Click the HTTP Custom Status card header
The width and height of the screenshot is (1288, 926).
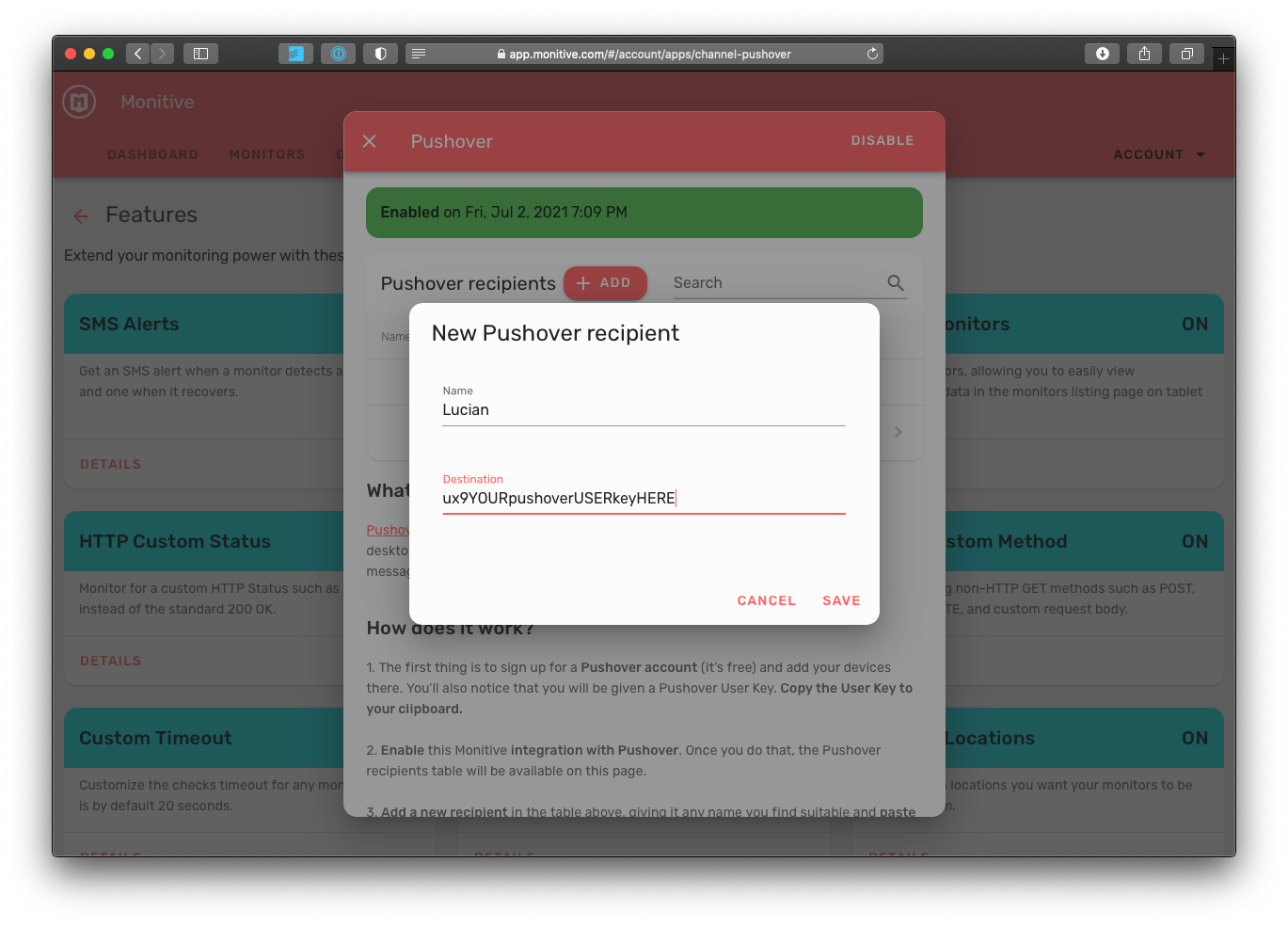coord(204,541)
